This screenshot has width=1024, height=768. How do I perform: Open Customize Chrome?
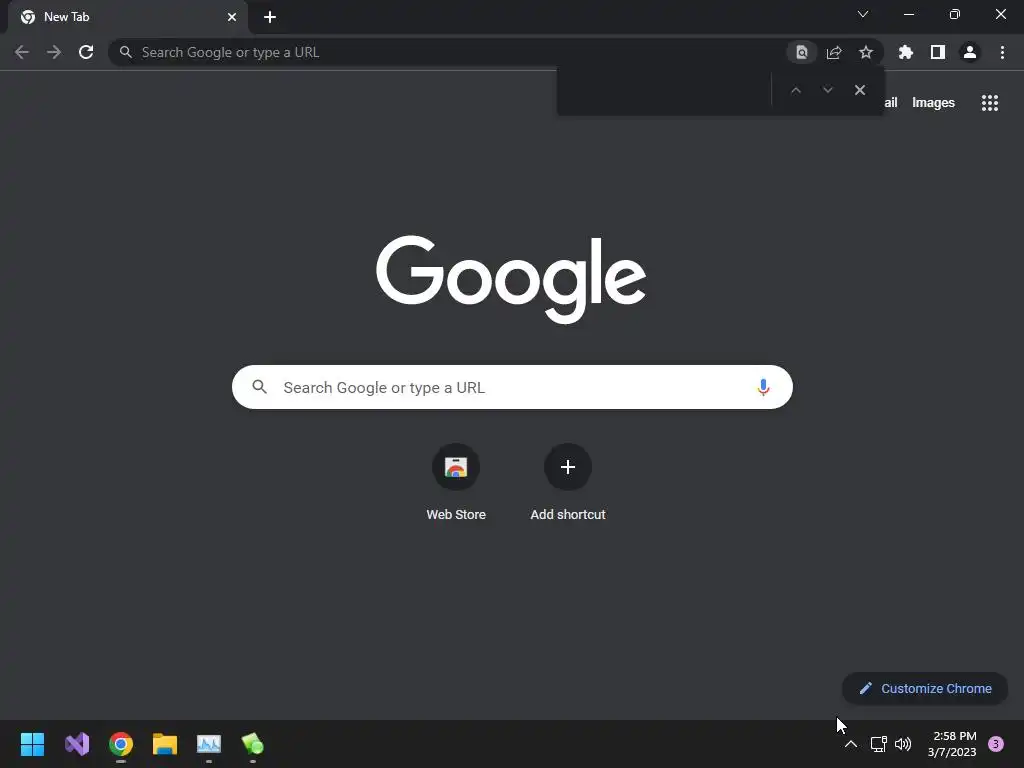click(x=925, y=688)
